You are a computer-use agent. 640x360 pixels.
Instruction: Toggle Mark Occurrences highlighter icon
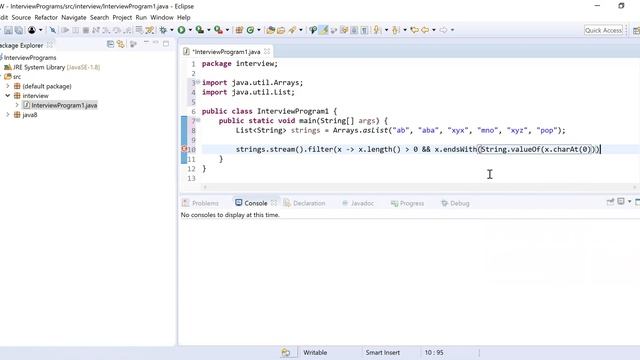point(324,30)
